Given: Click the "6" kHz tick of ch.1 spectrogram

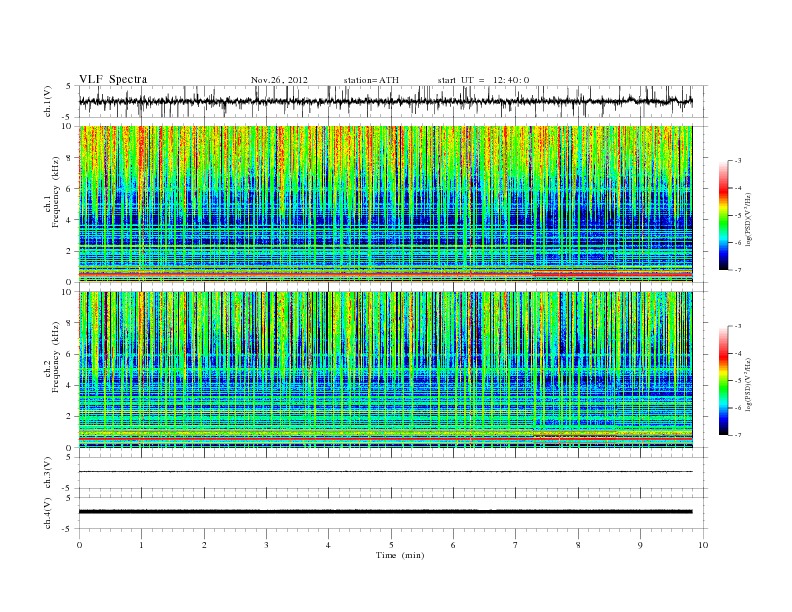Looking at the screenshot, I should pyautogui.click(x=69, y=189).
